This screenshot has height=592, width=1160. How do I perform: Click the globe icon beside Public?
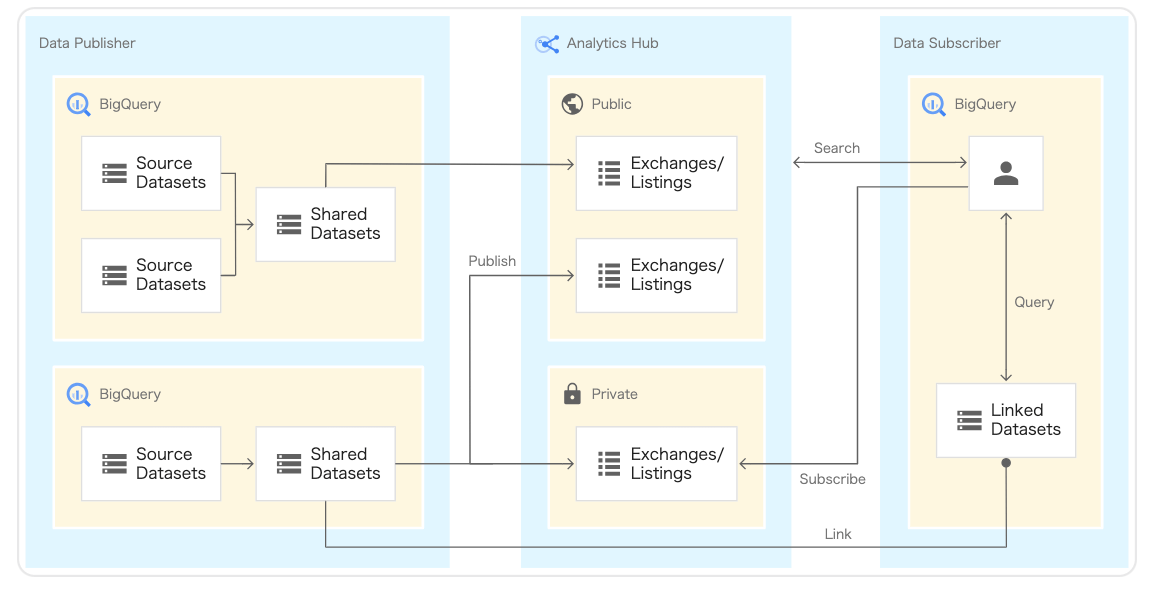[x=572, y=104]
